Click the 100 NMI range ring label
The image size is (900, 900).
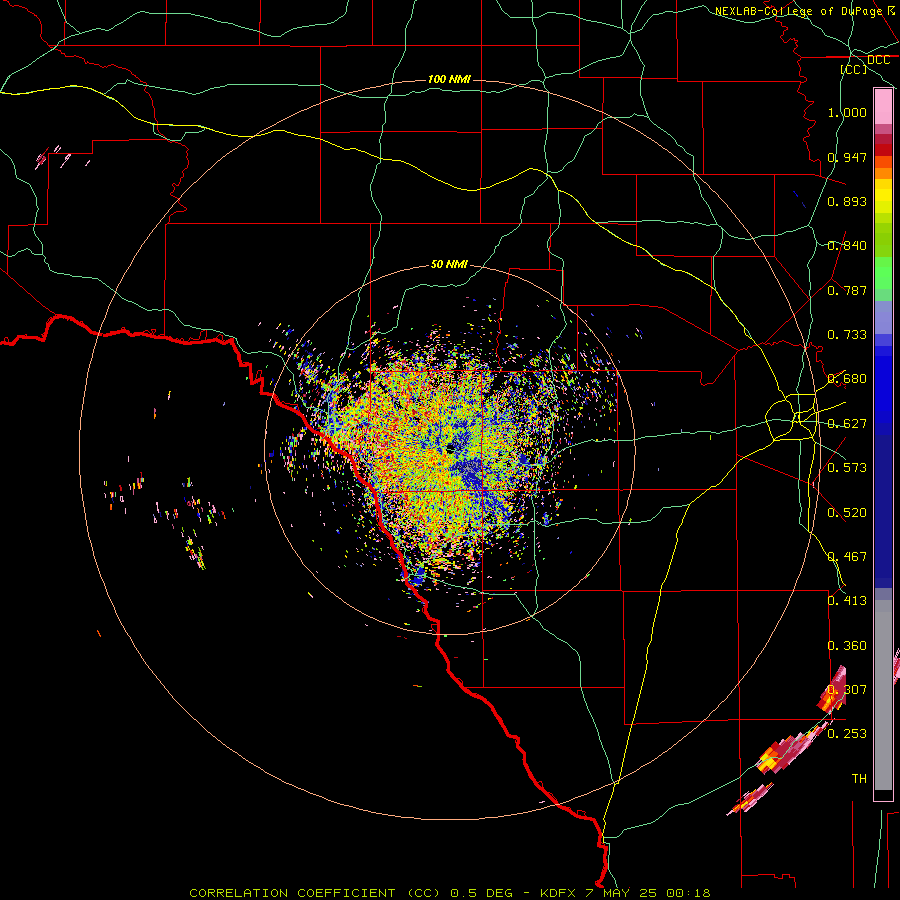click(449, 79)
